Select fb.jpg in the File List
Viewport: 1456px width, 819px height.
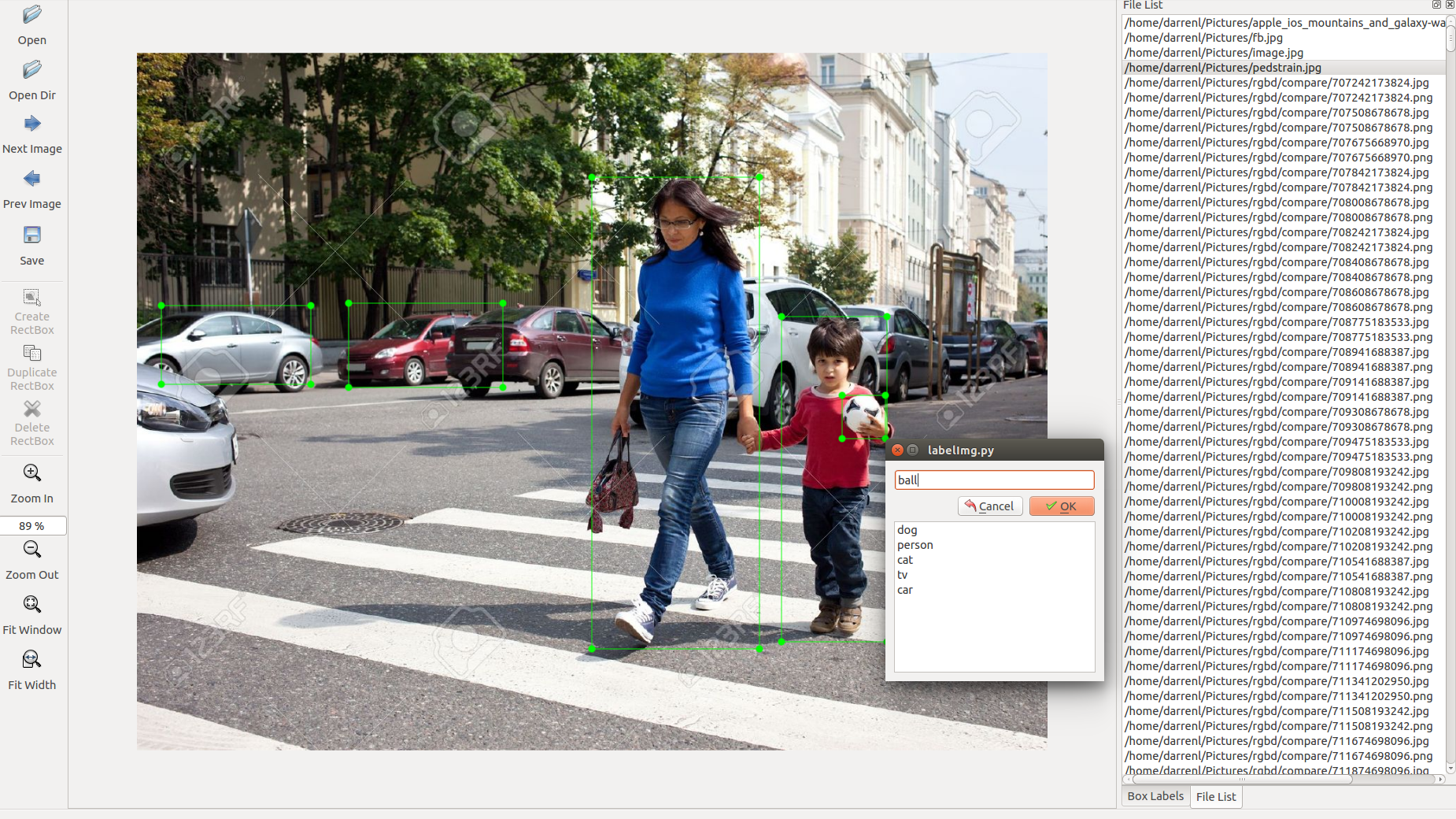1243,38
